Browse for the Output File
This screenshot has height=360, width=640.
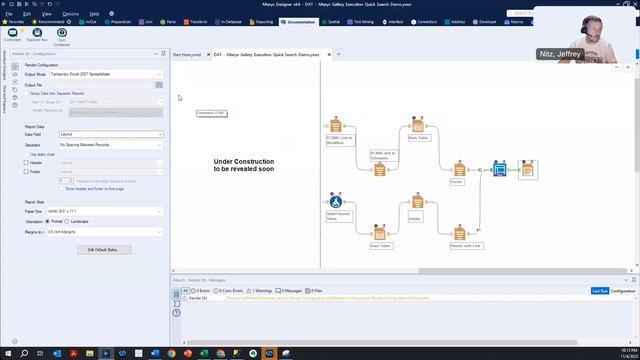(159, 85)
